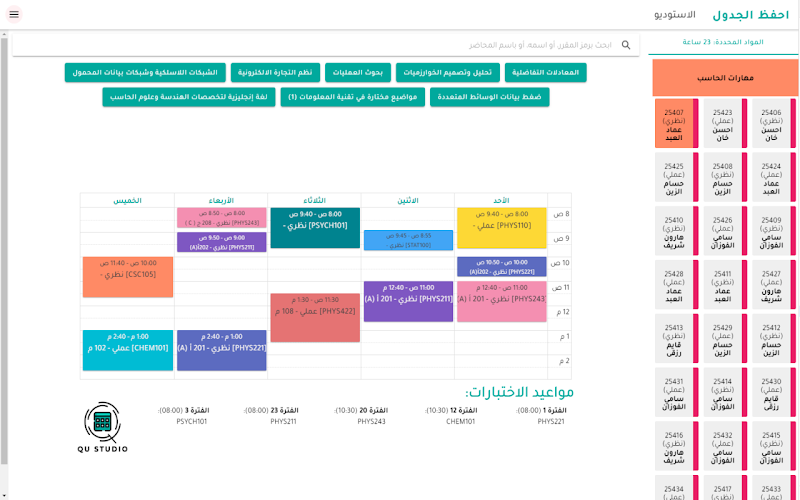Select section card 25414 سامي الفوزان
This screenshot has width=800, height=500.
[x=725, y=393]
